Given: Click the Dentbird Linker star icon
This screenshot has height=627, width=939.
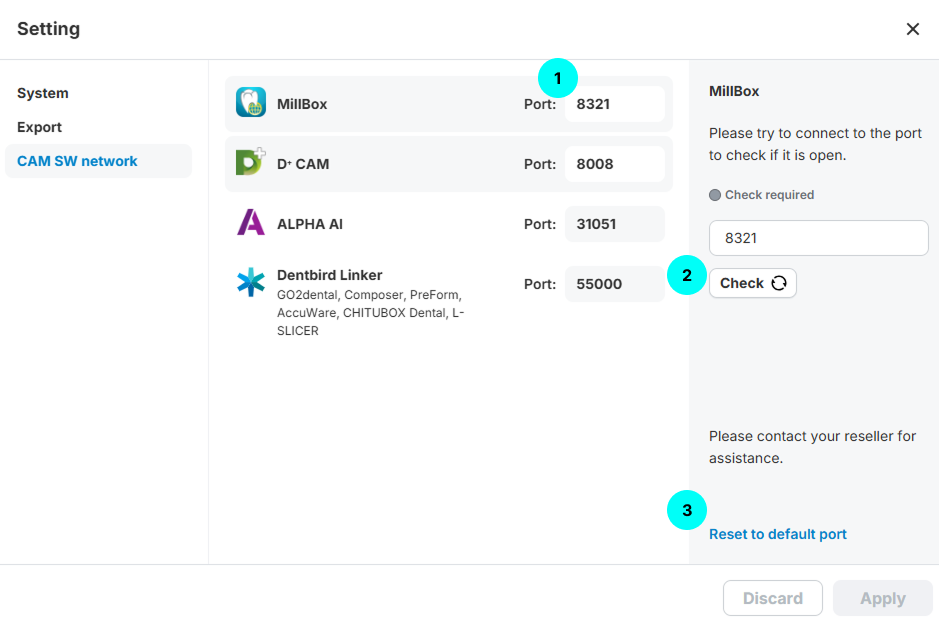Looking at the screenshot, I should click(250, 283).
